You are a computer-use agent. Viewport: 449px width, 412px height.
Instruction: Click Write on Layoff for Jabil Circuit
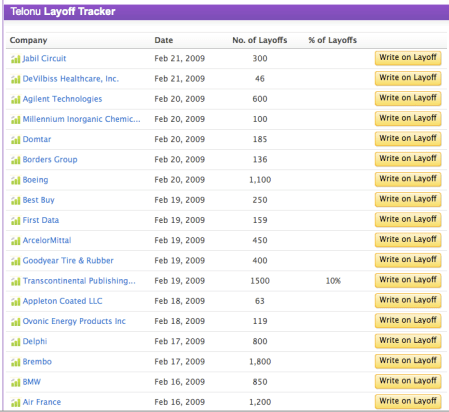point(408,58)
